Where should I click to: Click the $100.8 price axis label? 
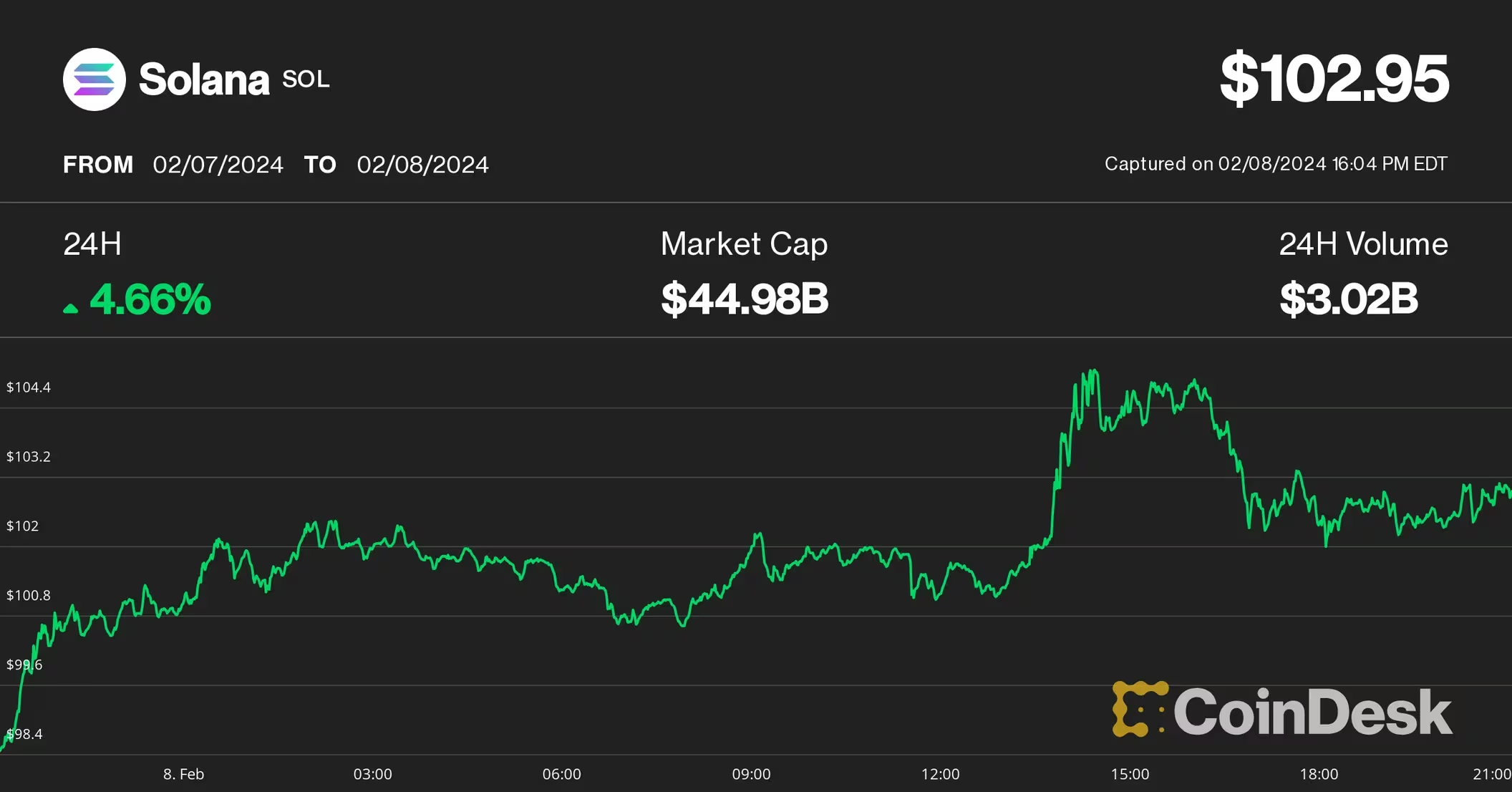tap(29, 595)
